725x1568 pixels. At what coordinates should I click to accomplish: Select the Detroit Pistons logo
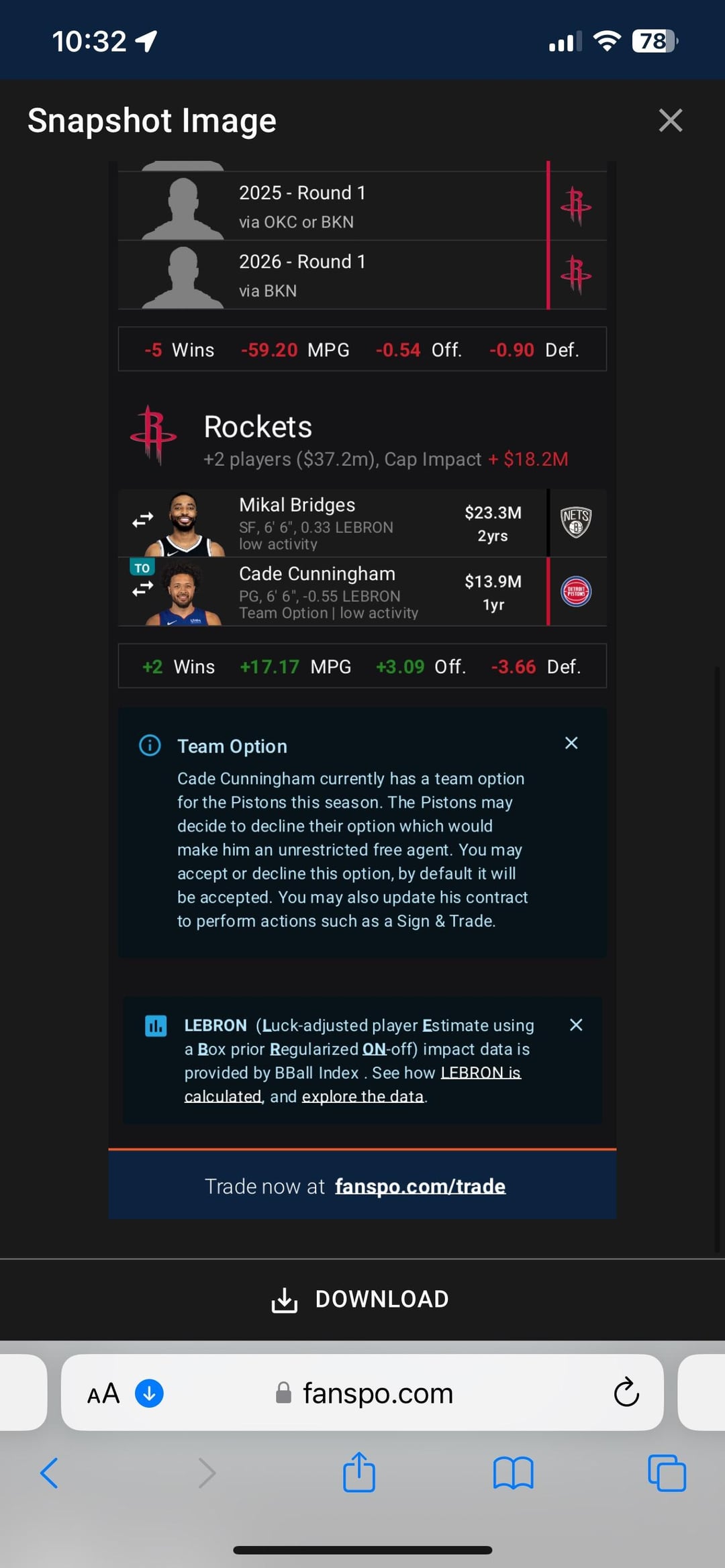pyautogui.click(x=576, y=591)
